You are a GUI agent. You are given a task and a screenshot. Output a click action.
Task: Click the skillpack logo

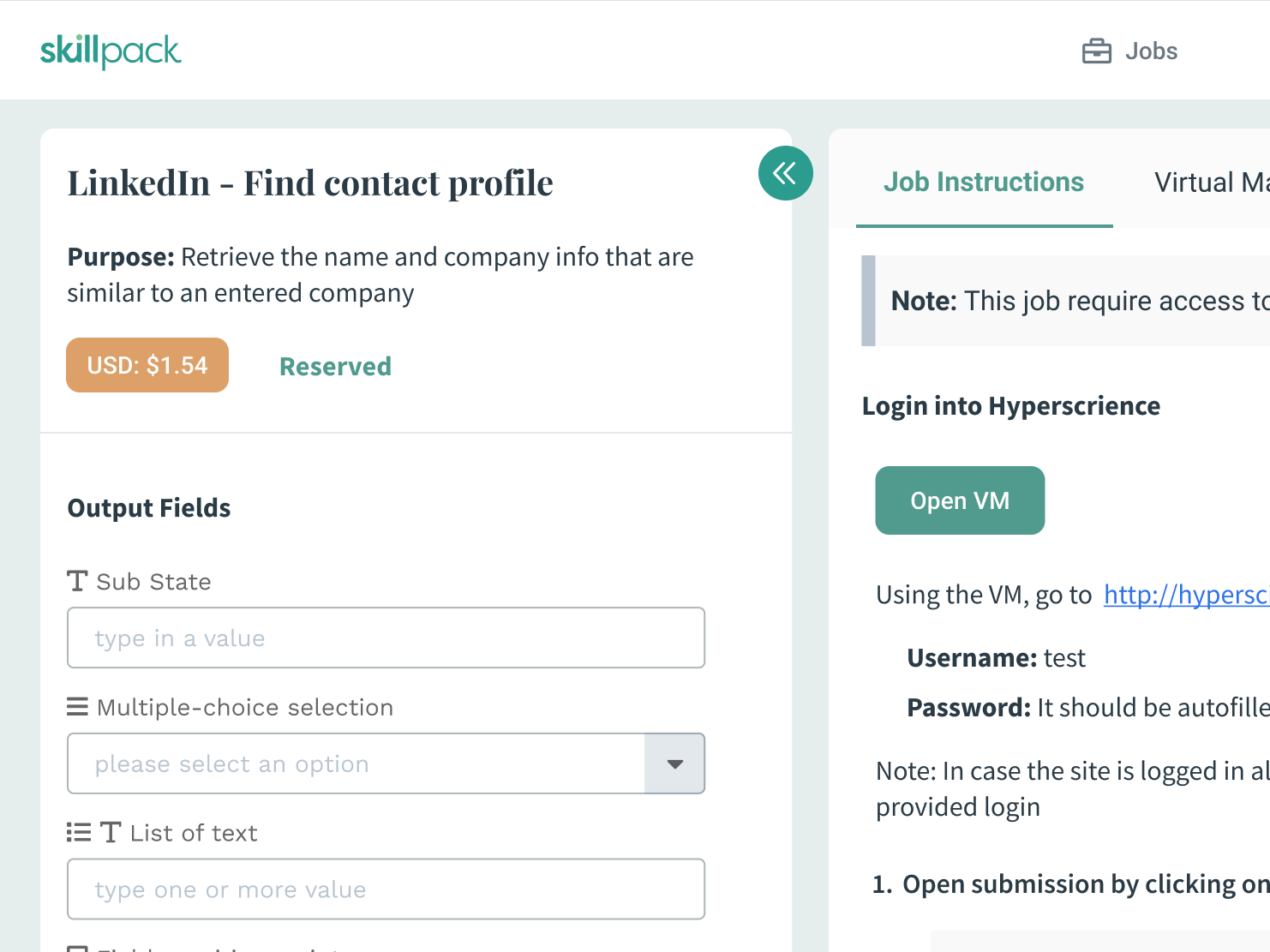tap(111, 51)
